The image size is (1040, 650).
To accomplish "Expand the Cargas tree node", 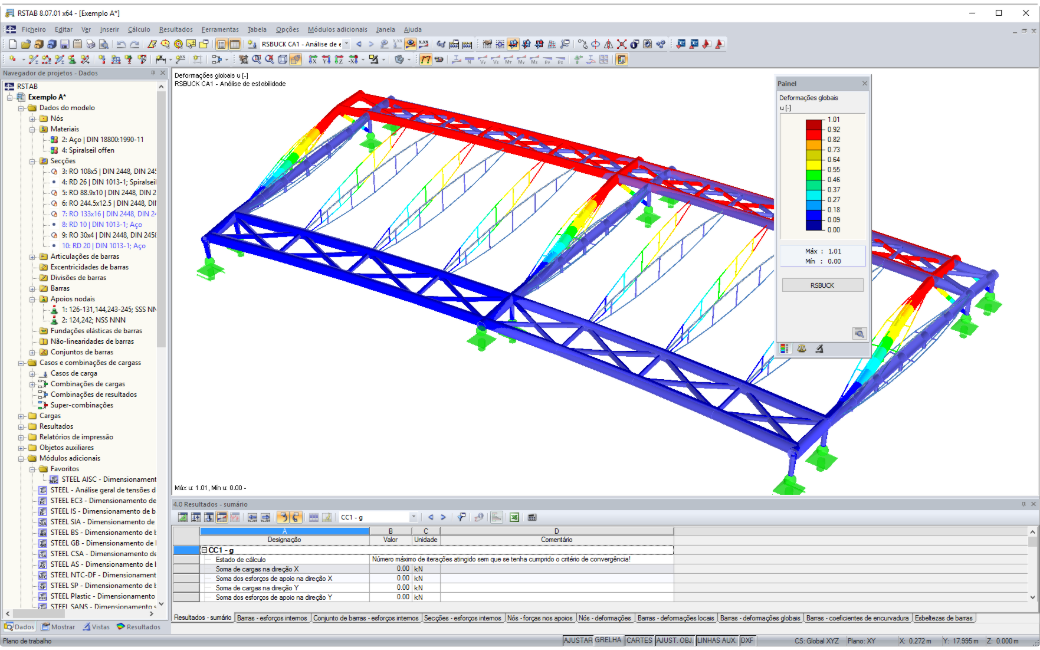I will (21, 416).
